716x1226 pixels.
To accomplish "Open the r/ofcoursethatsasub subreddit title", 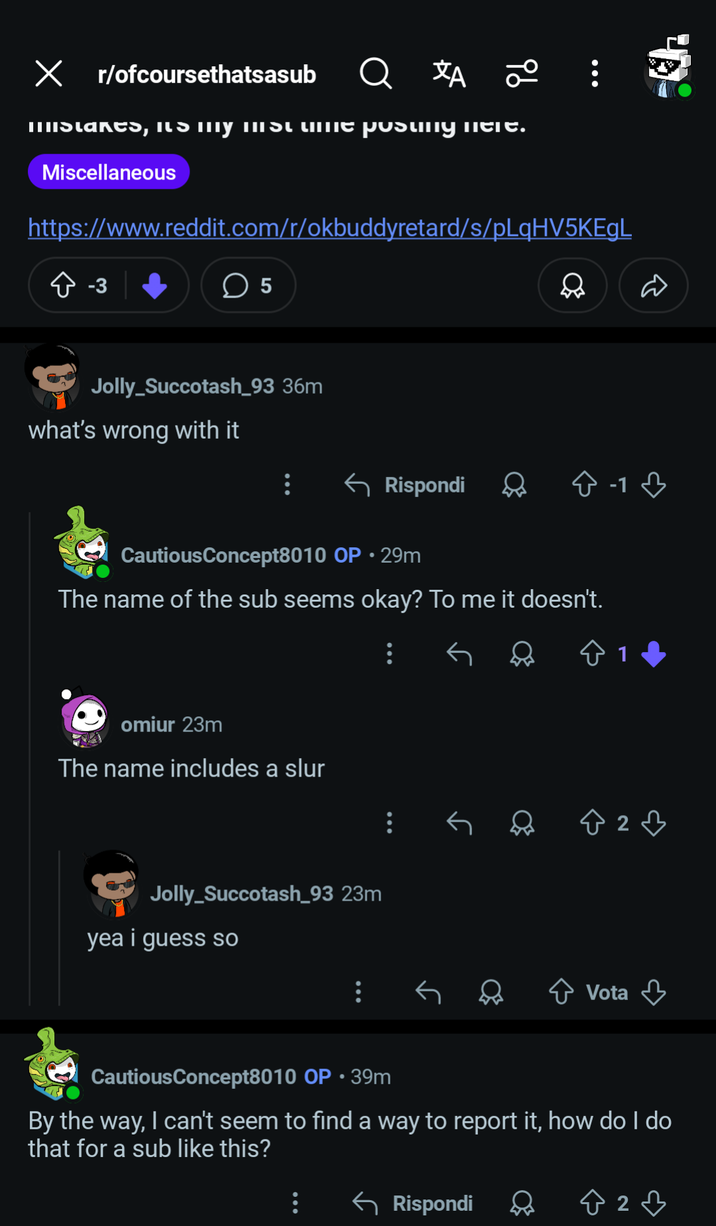I will click(207, 73).
